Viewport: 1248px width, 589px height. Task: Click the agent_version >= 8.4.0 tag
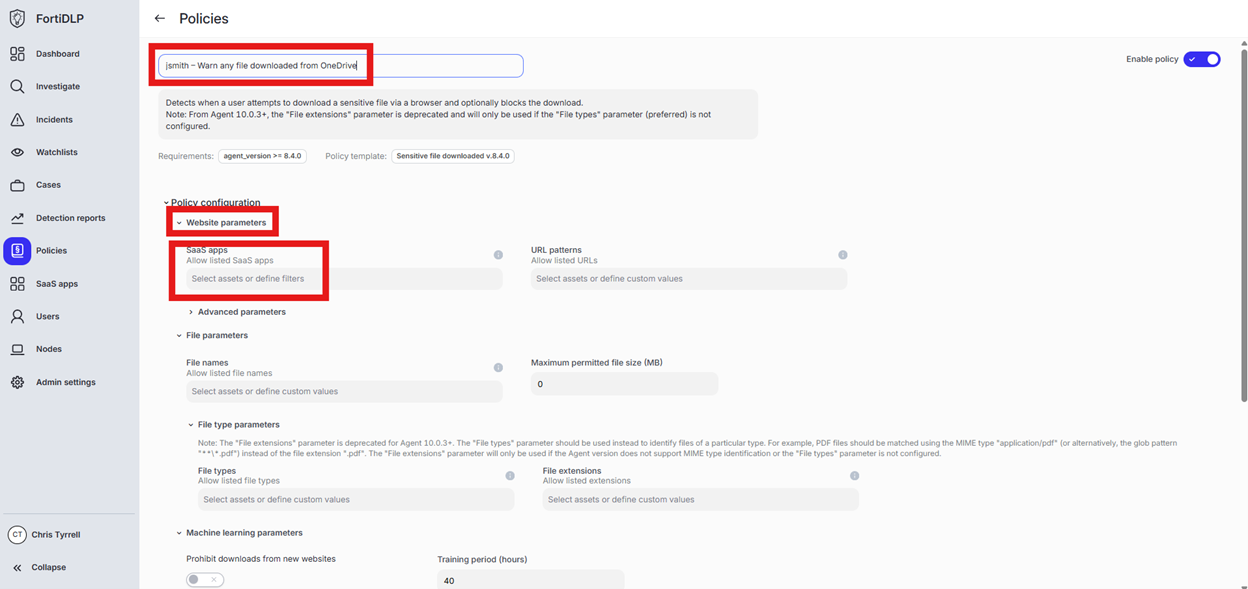point(262,156)
